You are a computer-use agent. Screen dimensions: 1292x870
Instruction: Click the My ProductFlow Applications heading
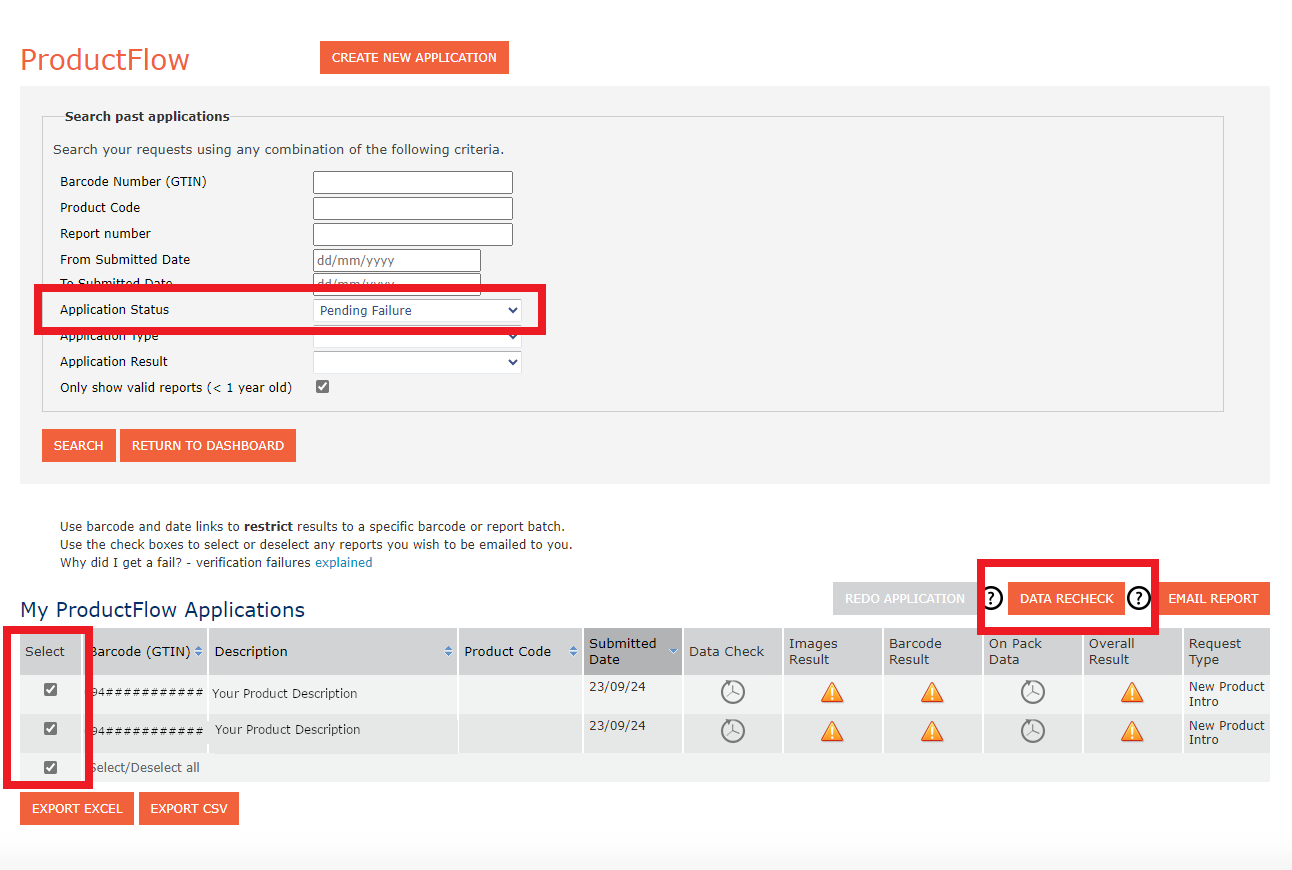coord(162,610)
